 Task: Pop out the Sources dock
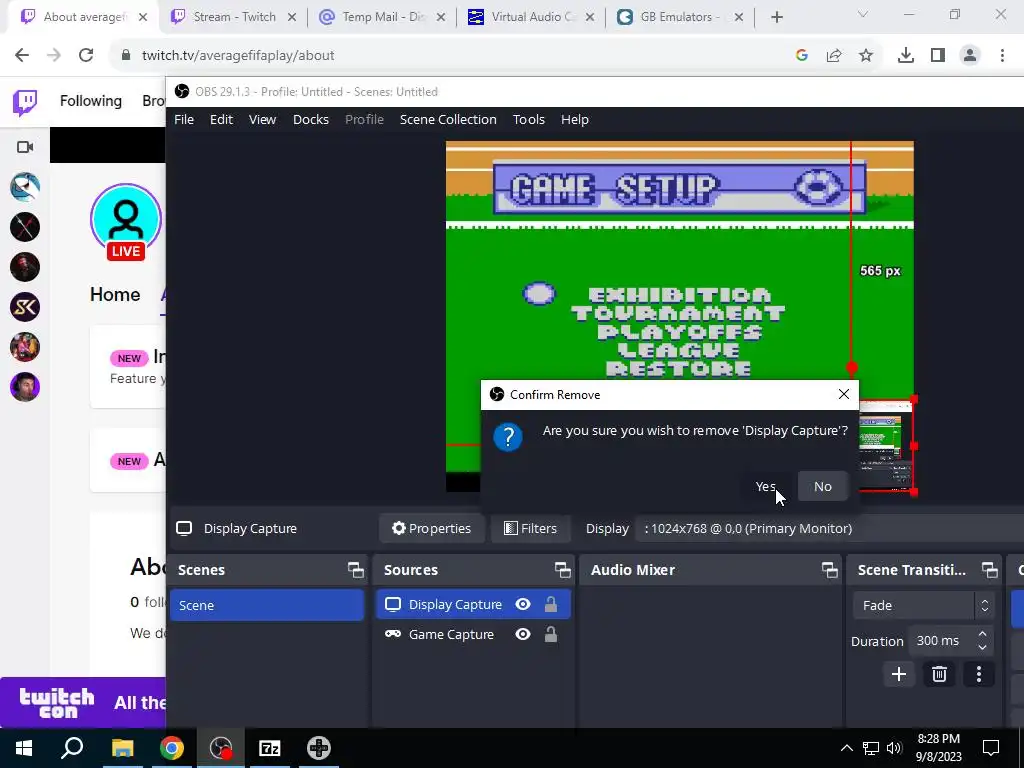[x=562, y=569]
